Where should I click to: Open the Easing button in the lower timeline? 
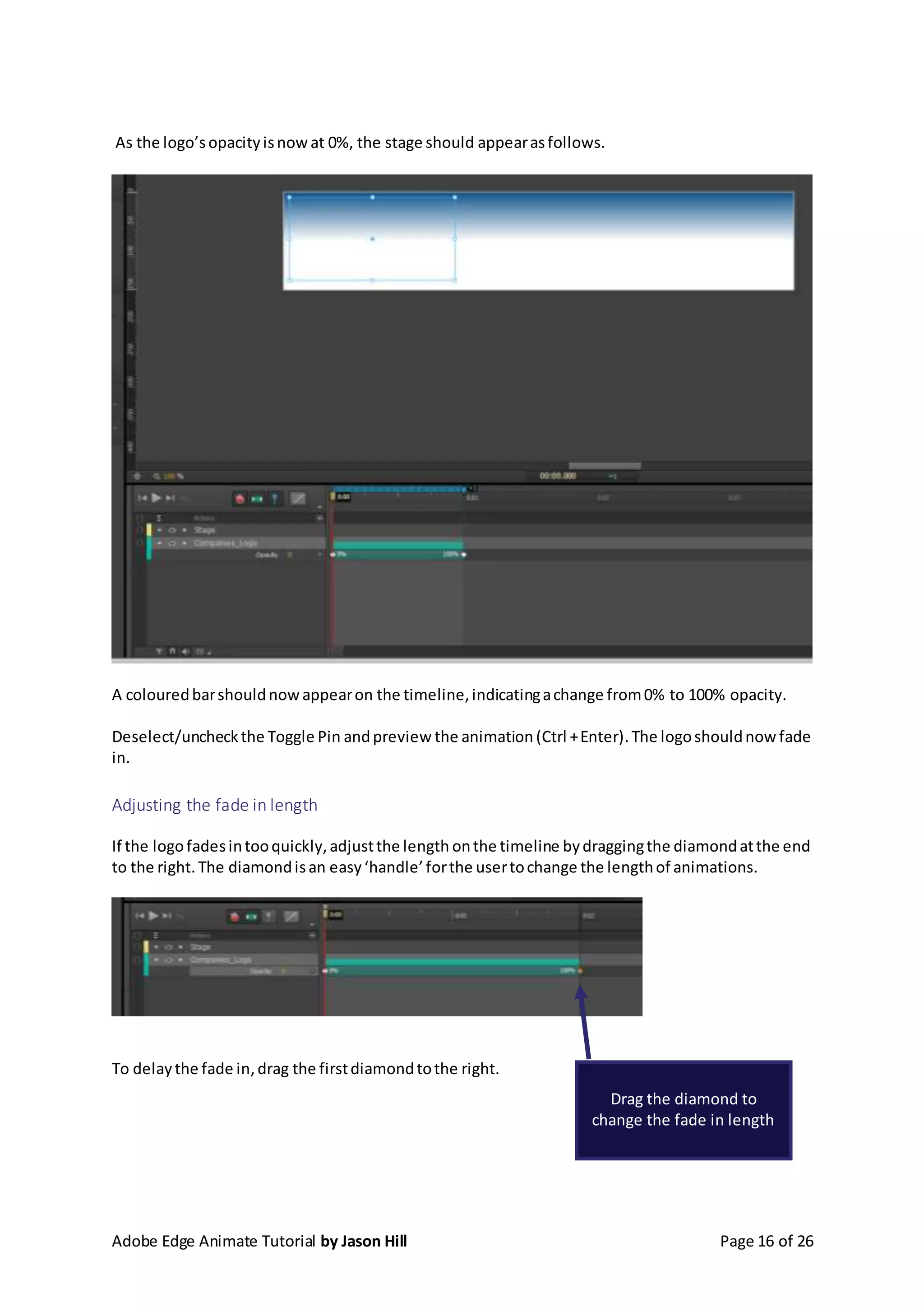tap(291, 917)
